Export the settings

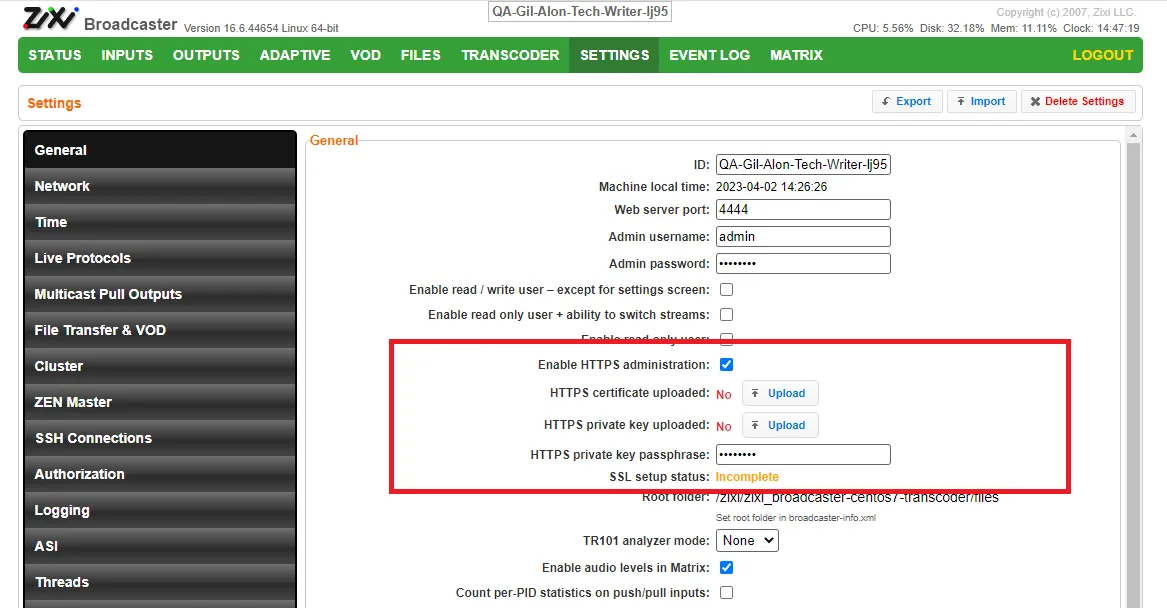[907, 101]
